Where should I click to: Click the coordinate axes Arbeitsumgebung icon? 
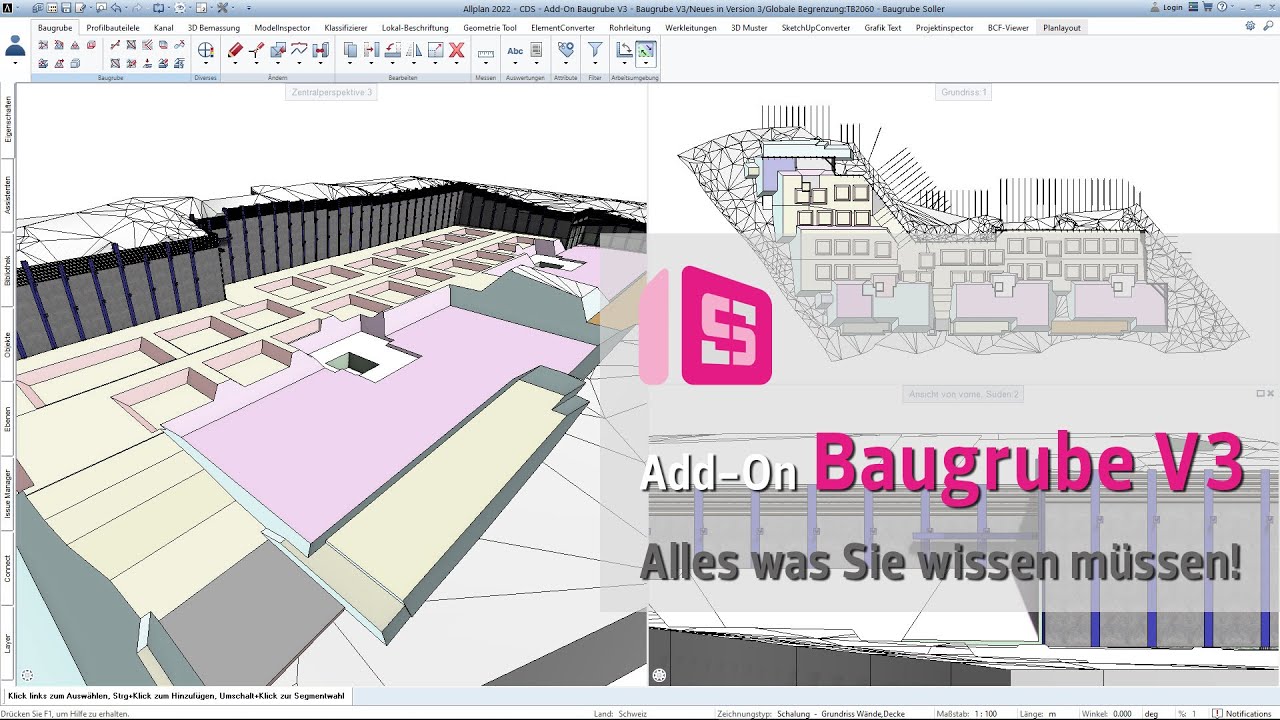coord(624,49)
